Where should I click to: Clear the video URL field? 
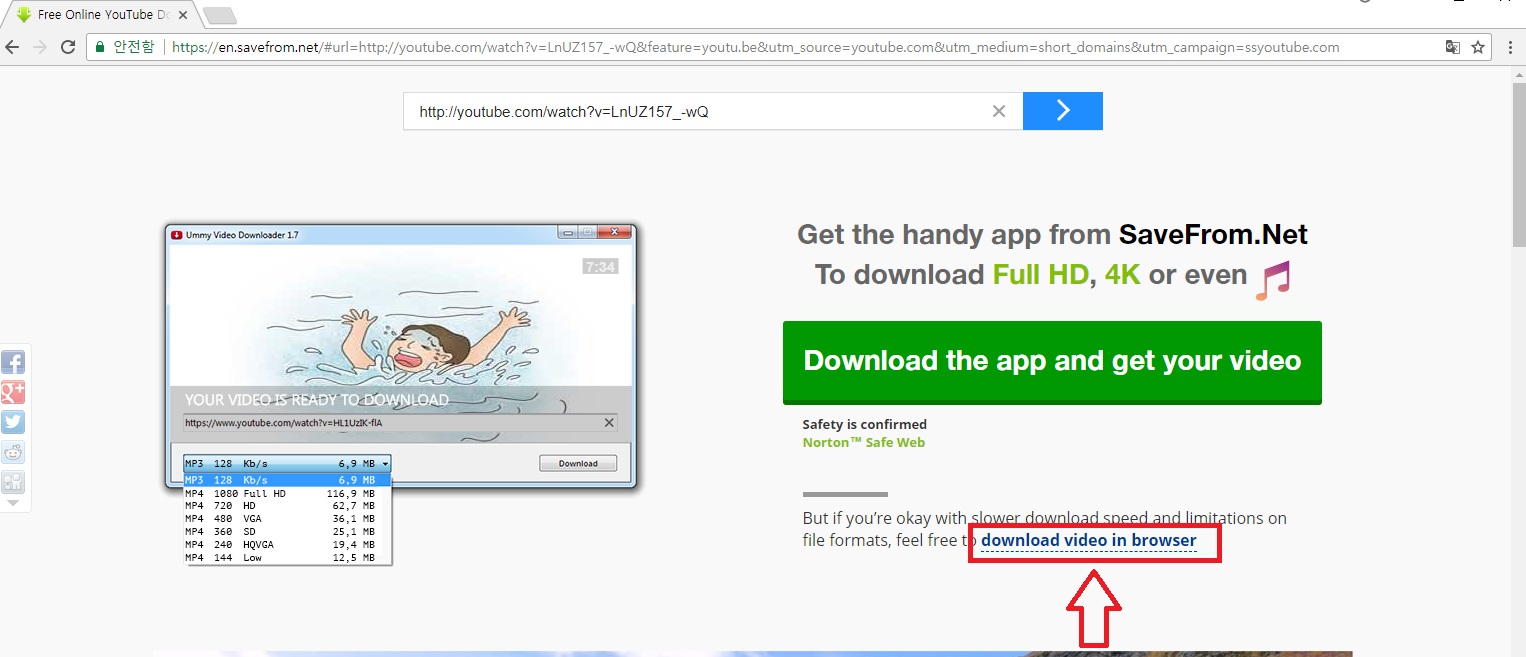[x=998, y=111]
